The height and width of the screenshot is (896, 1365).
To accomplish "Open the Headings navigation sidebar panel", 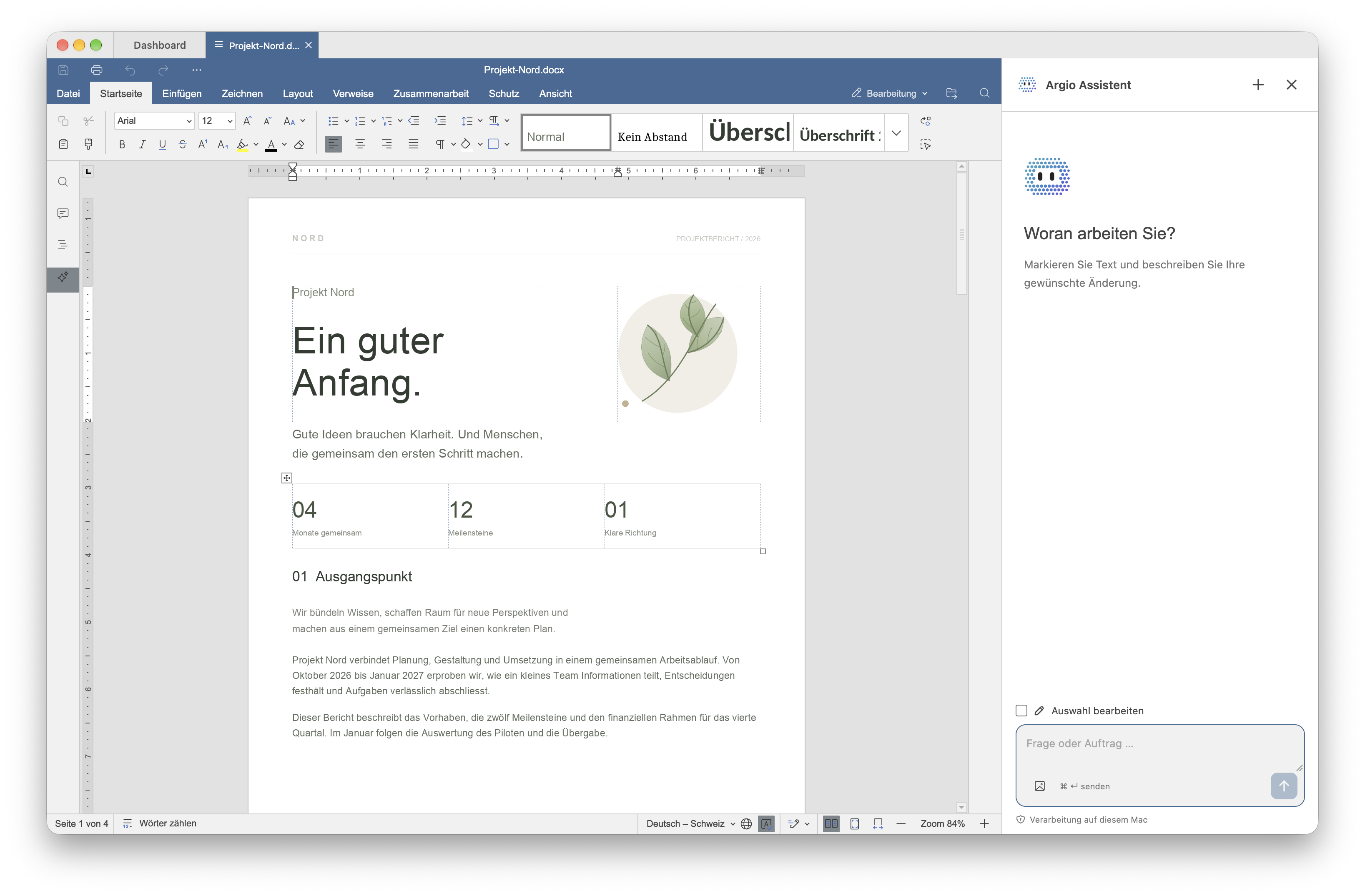I will coord(63,245).
